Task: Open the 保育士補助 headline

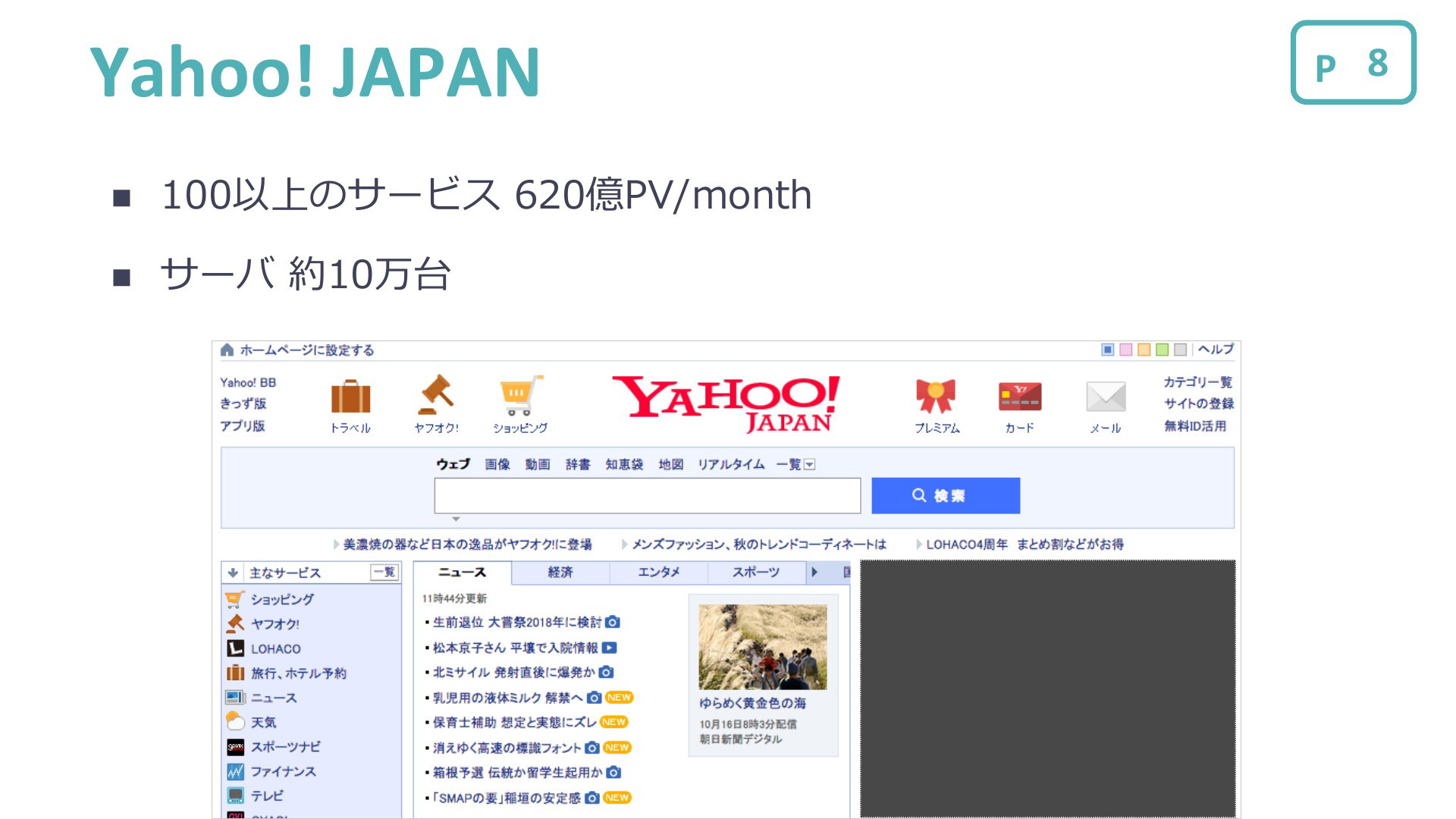Action: tap(514, 722)
